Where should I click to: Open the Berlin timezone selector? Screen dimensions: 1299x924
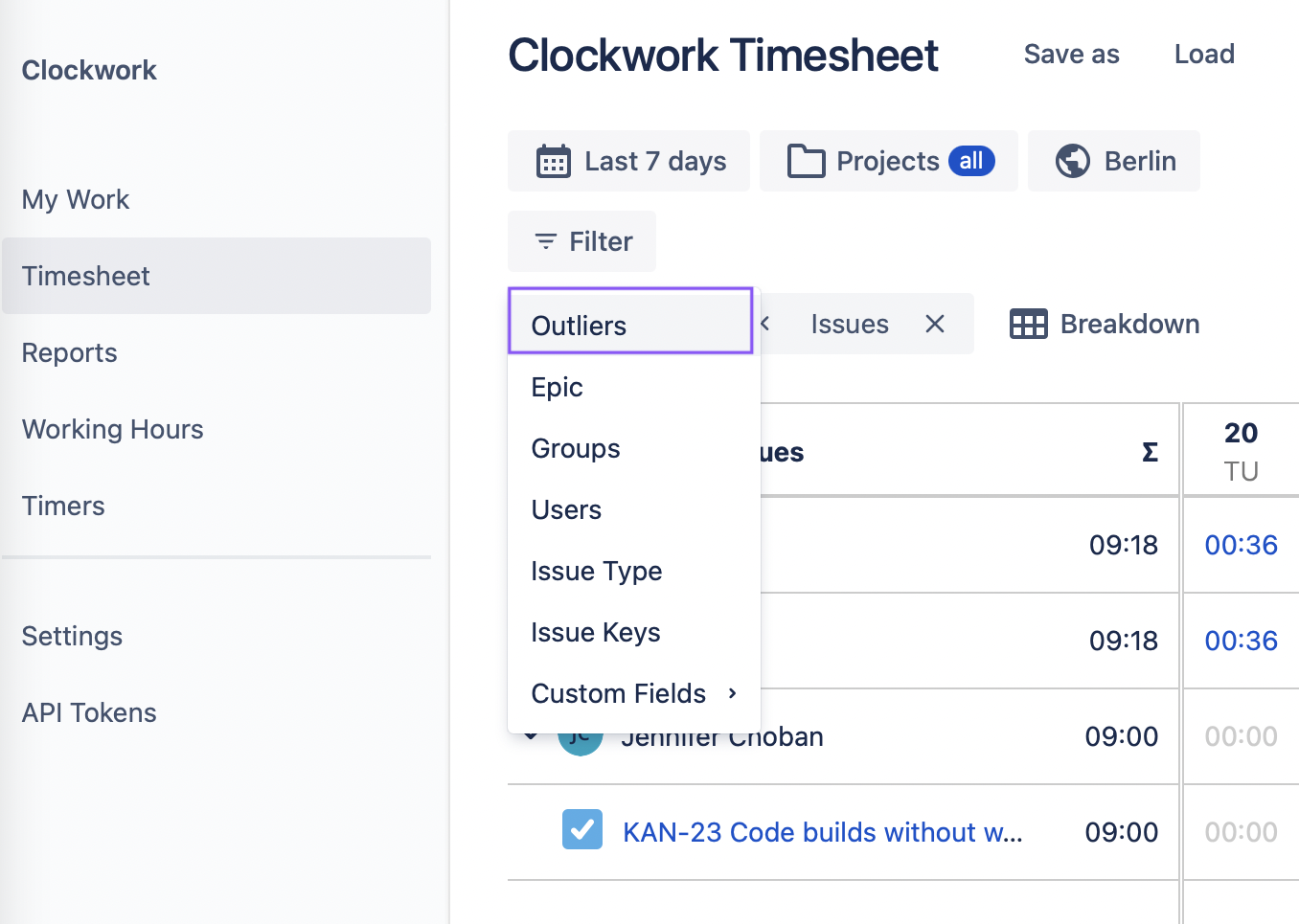pyautogui.click(x=1113, y=161)
